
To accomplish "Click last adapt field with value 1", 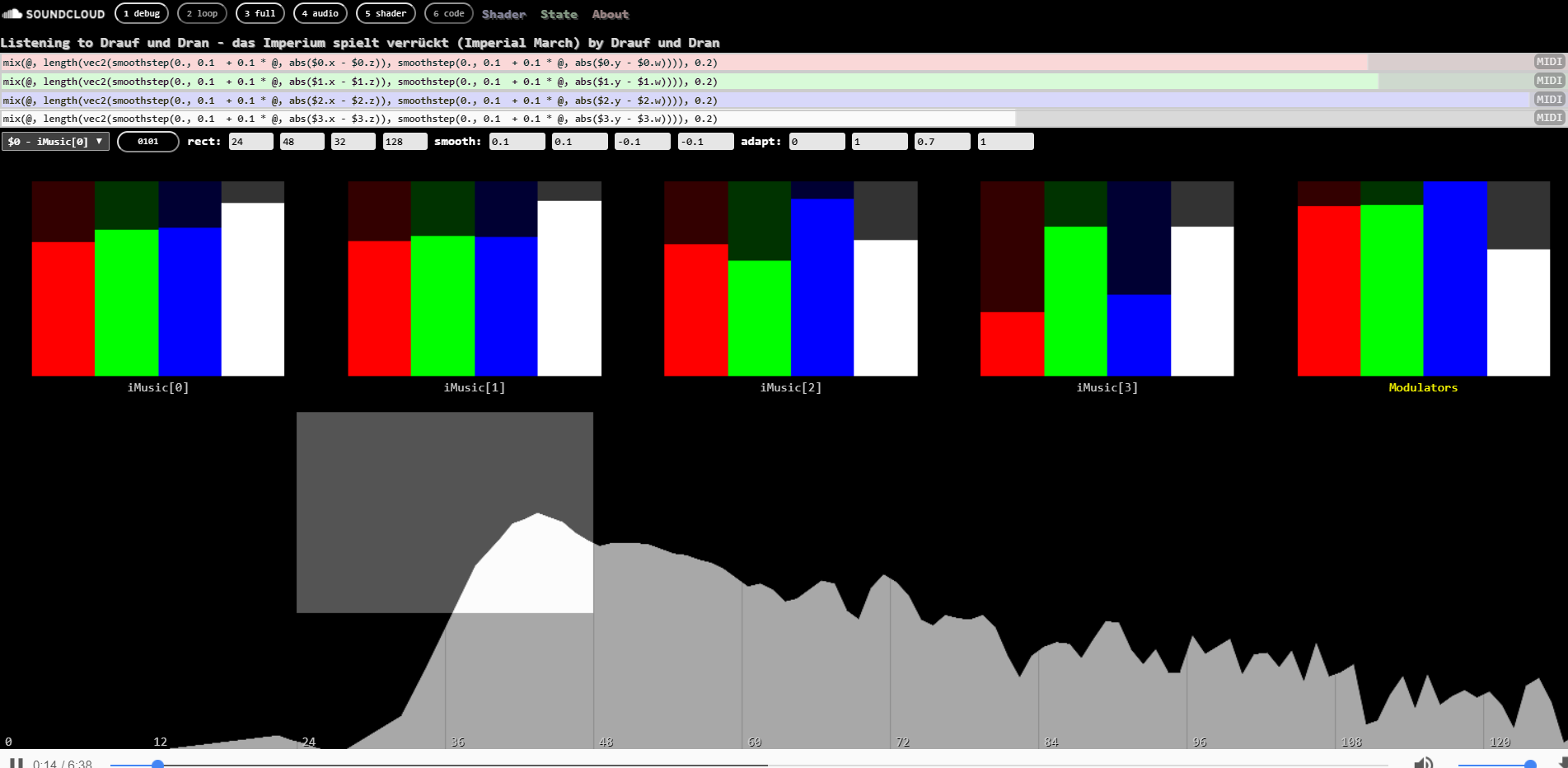I will coord(1005,142).
